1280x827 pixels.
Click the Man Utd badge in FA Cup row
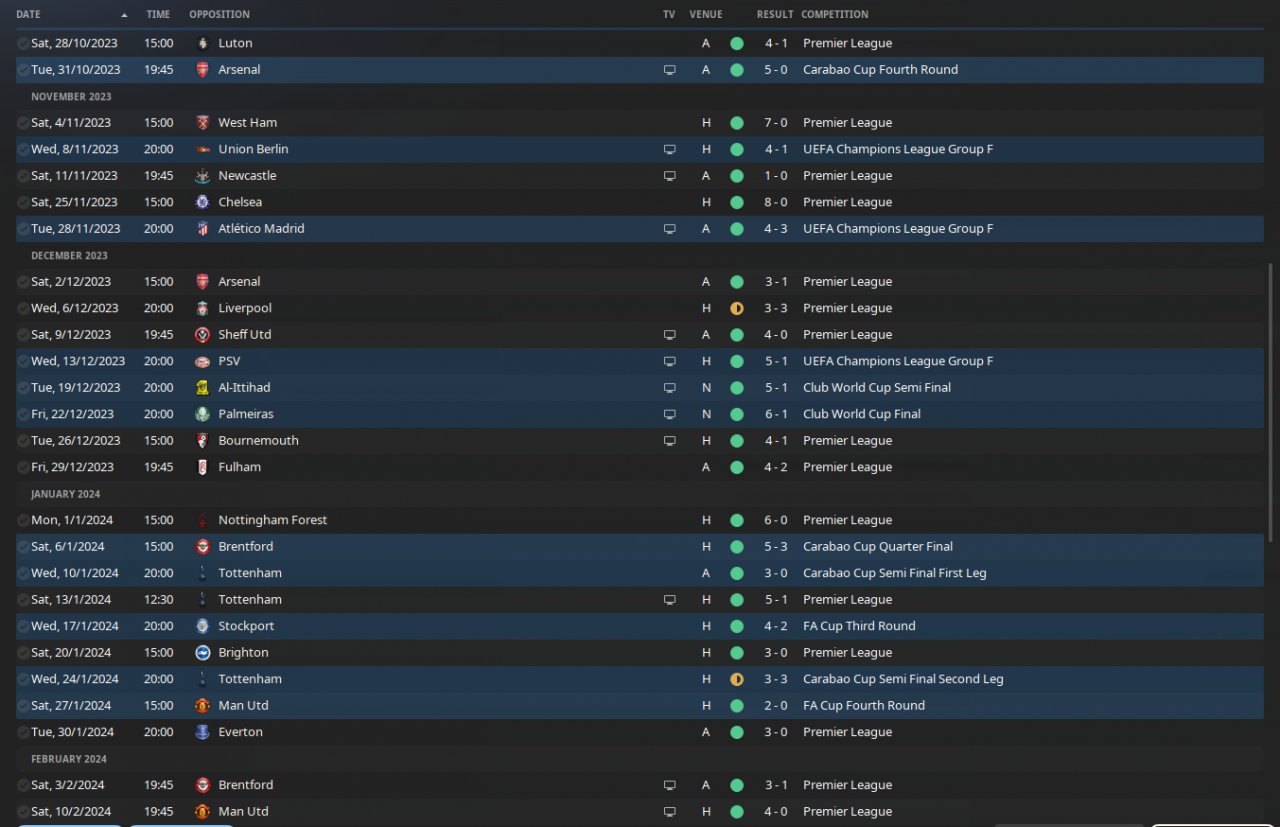(203, 705)
